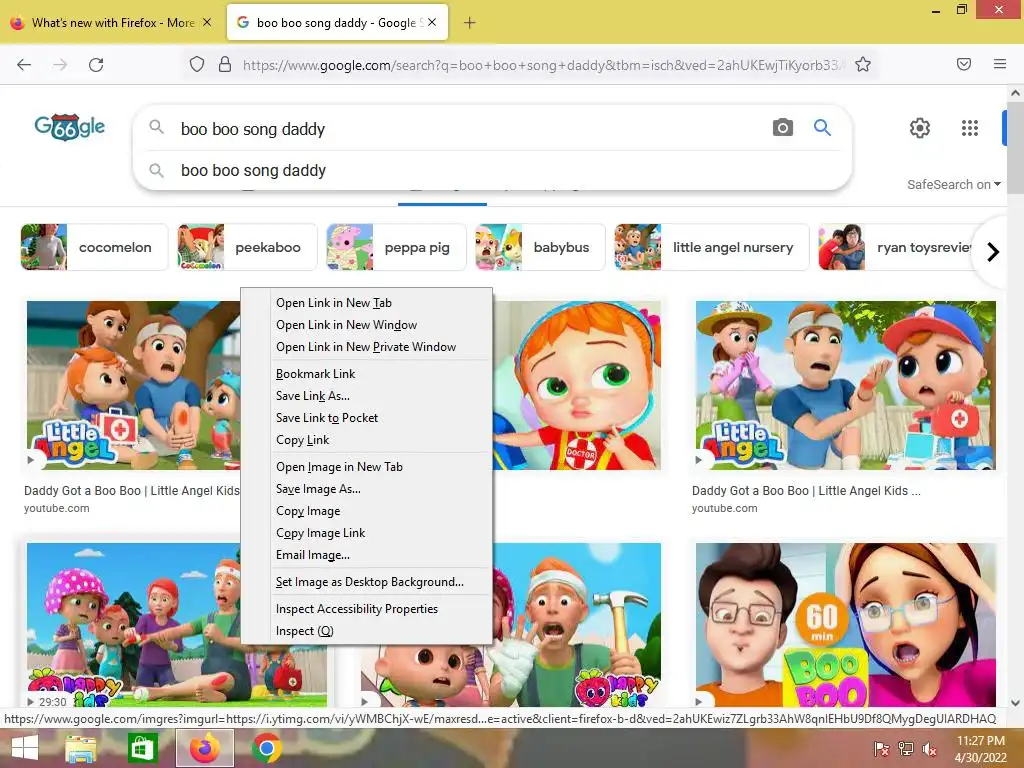Open the doctor baby image result
1024x768 pixels.
tap(577, 385)
